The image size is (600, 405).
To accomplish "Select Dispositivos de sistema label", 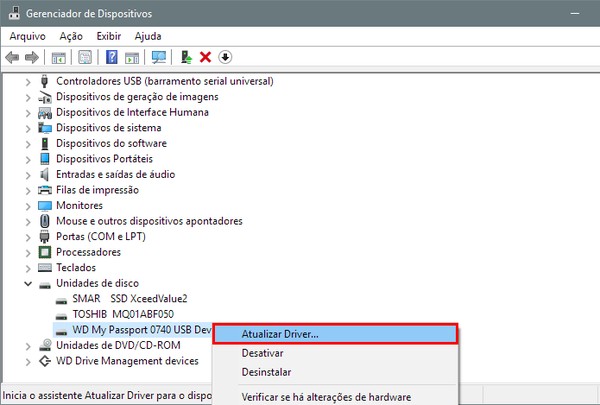I will click(109, 128).
